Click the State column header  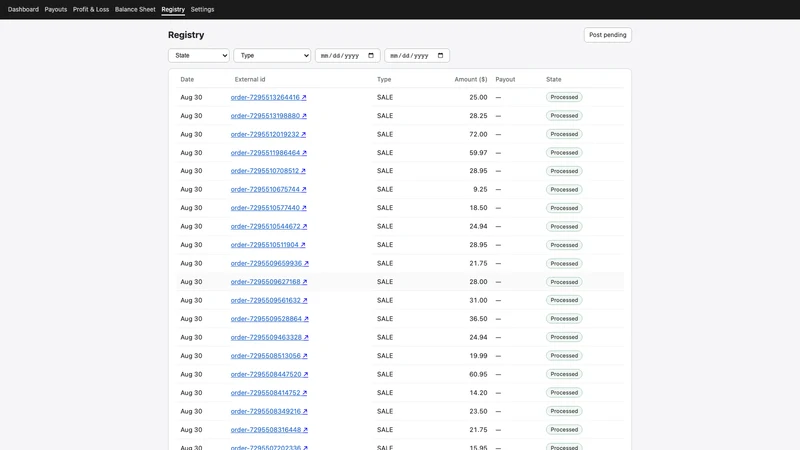(x=554, y=79)
